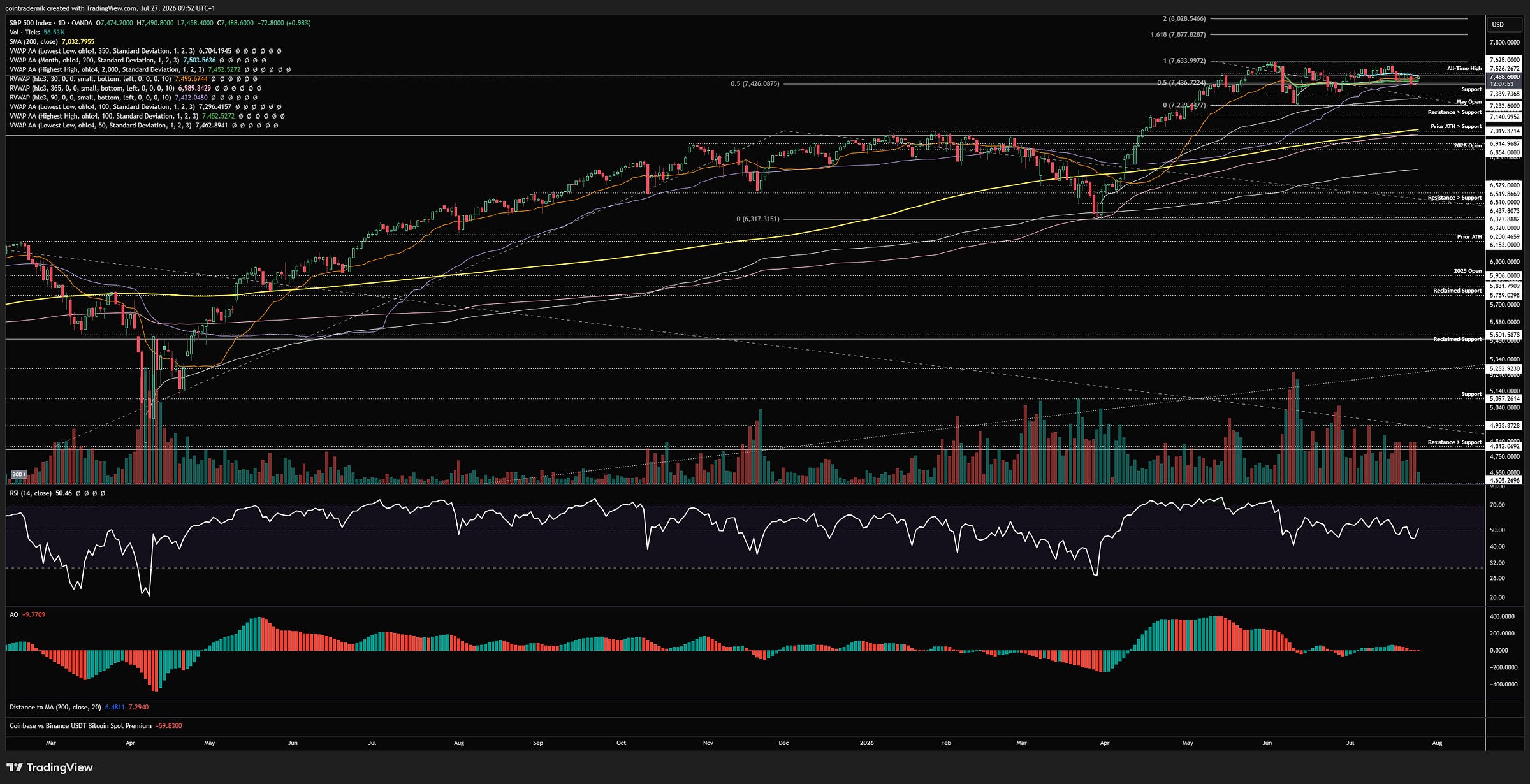Select the VWAP AA Highest High 100 legend

pyautogui.click(x=147, y=116)
